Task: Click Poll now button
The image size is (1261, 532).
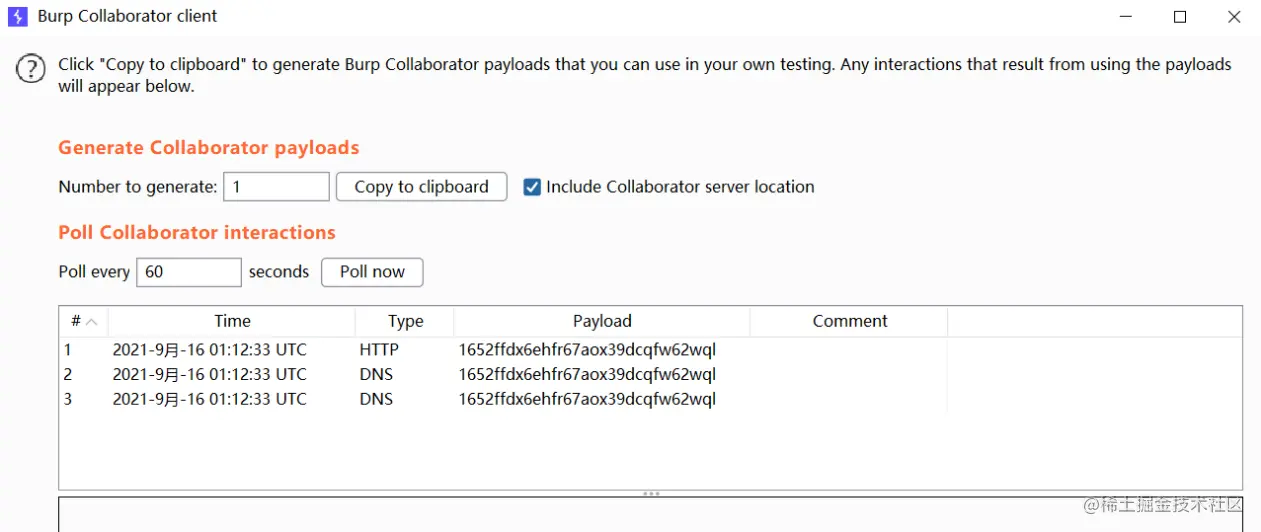Action: pos(372,272)
